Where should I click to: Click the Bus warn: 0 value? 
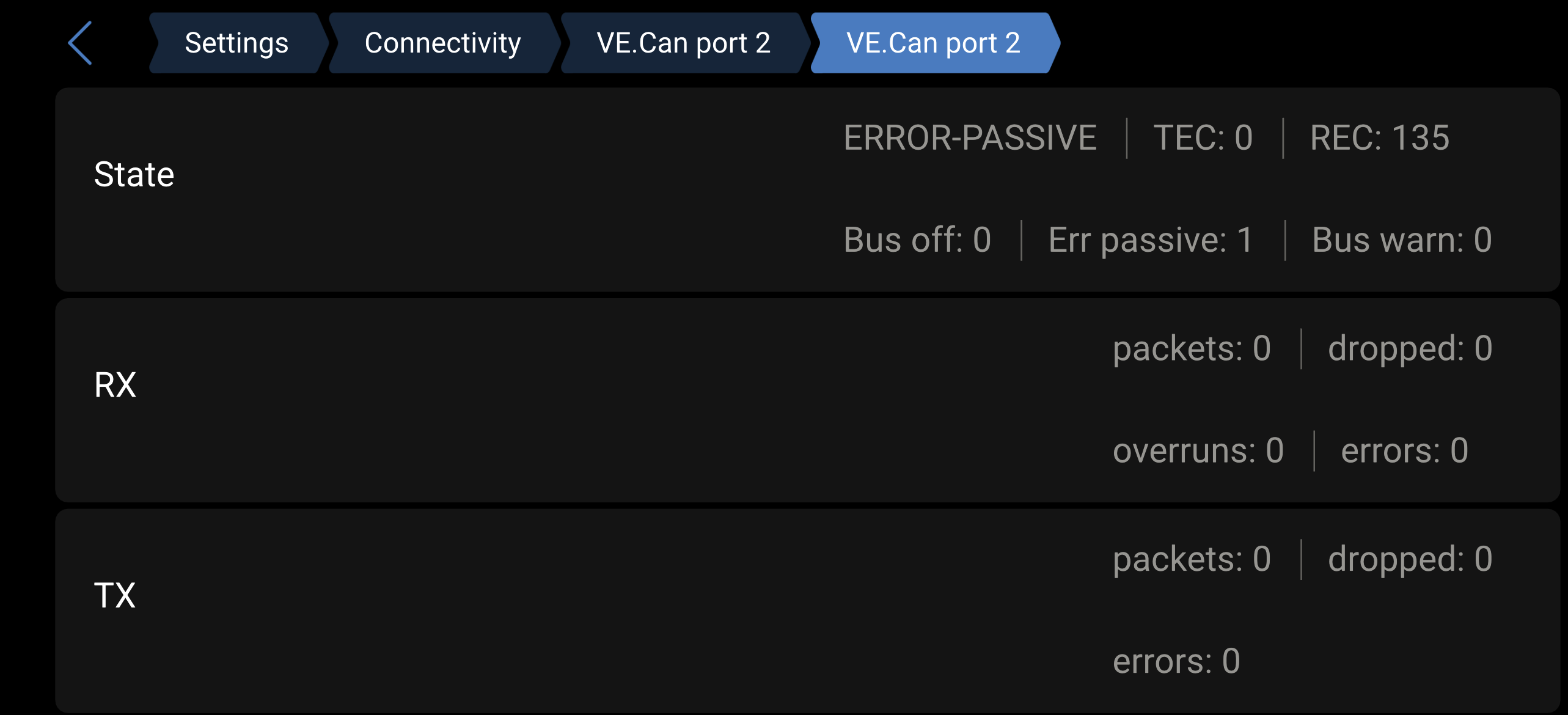click(x=1402, y=240)
